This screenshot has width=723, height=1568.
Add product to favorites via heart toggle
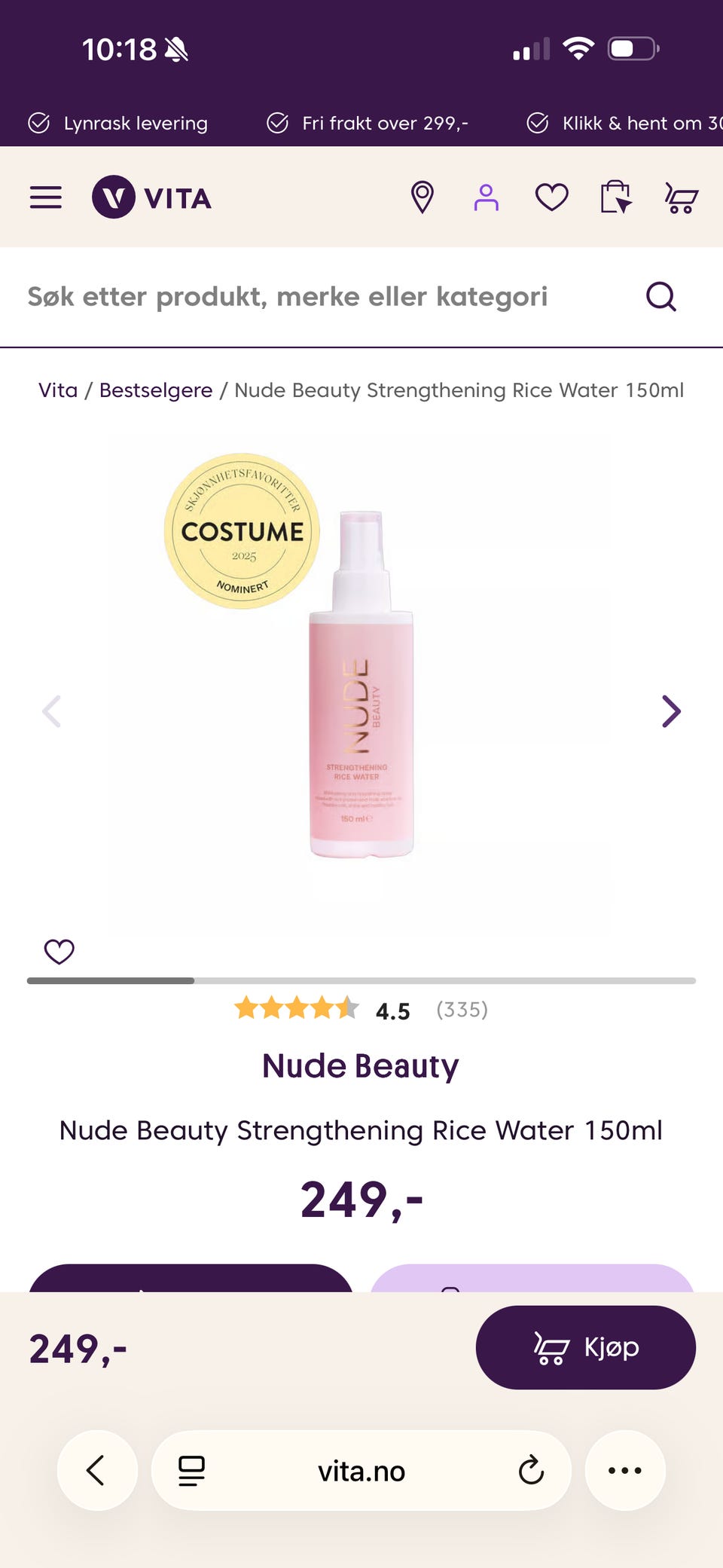[59, 952]
